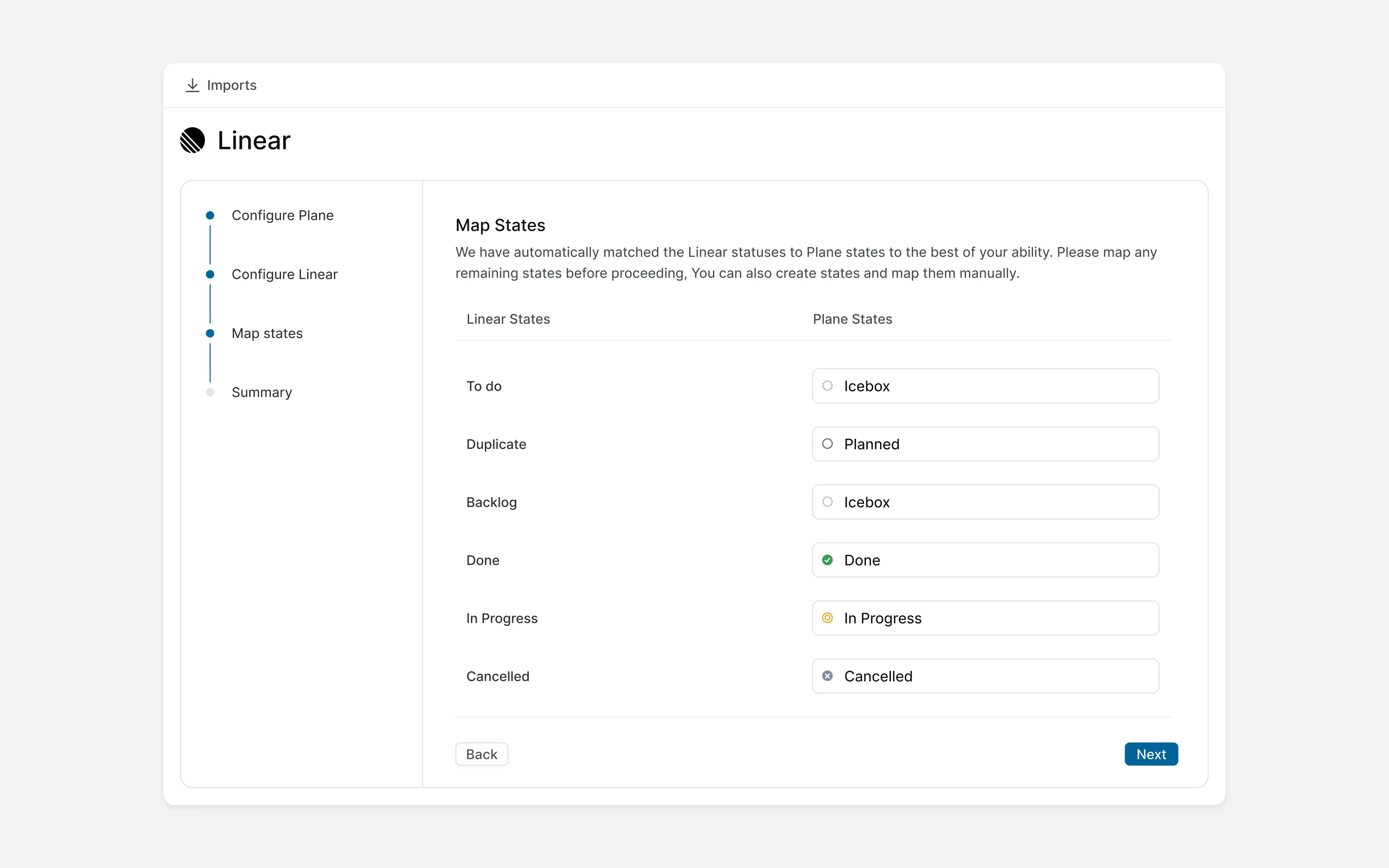The height and width of the screenshot is (868, 1389).
Task: Click the Icebox state icon in Backlog row
Action: click(x=827, y=502)
